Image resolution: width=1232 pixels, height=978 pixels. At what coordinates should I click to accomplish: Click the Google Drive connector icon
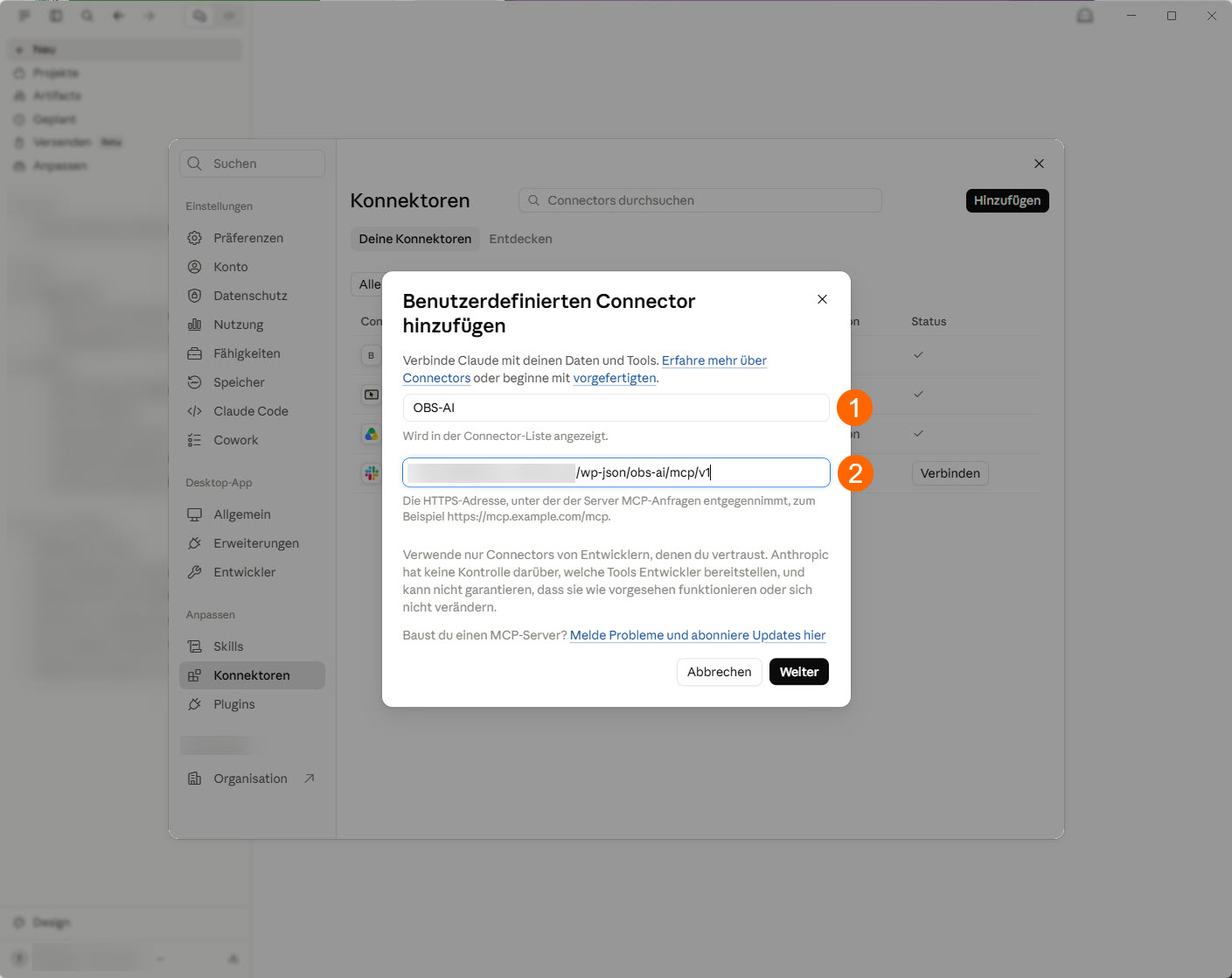point(372,434)
